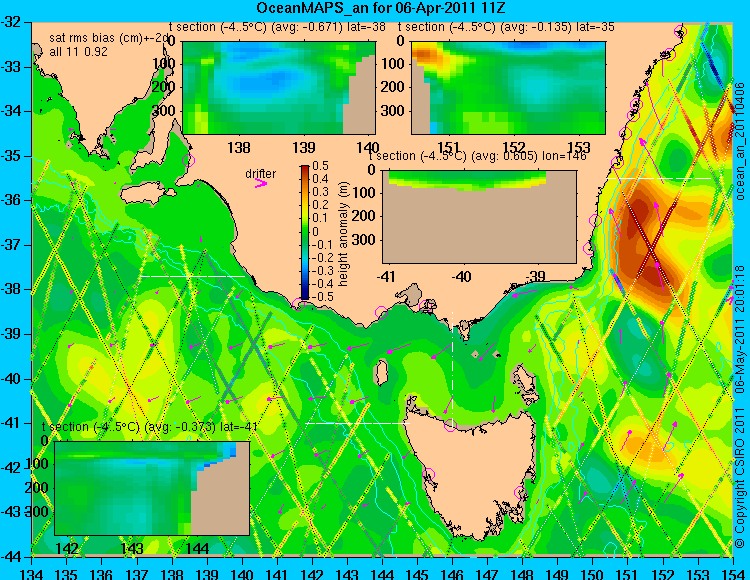Click longitude 146 on the main bottom axis
Image resolution: width=750 pixels, height=580 pixels.
click(x=452, y=573)
